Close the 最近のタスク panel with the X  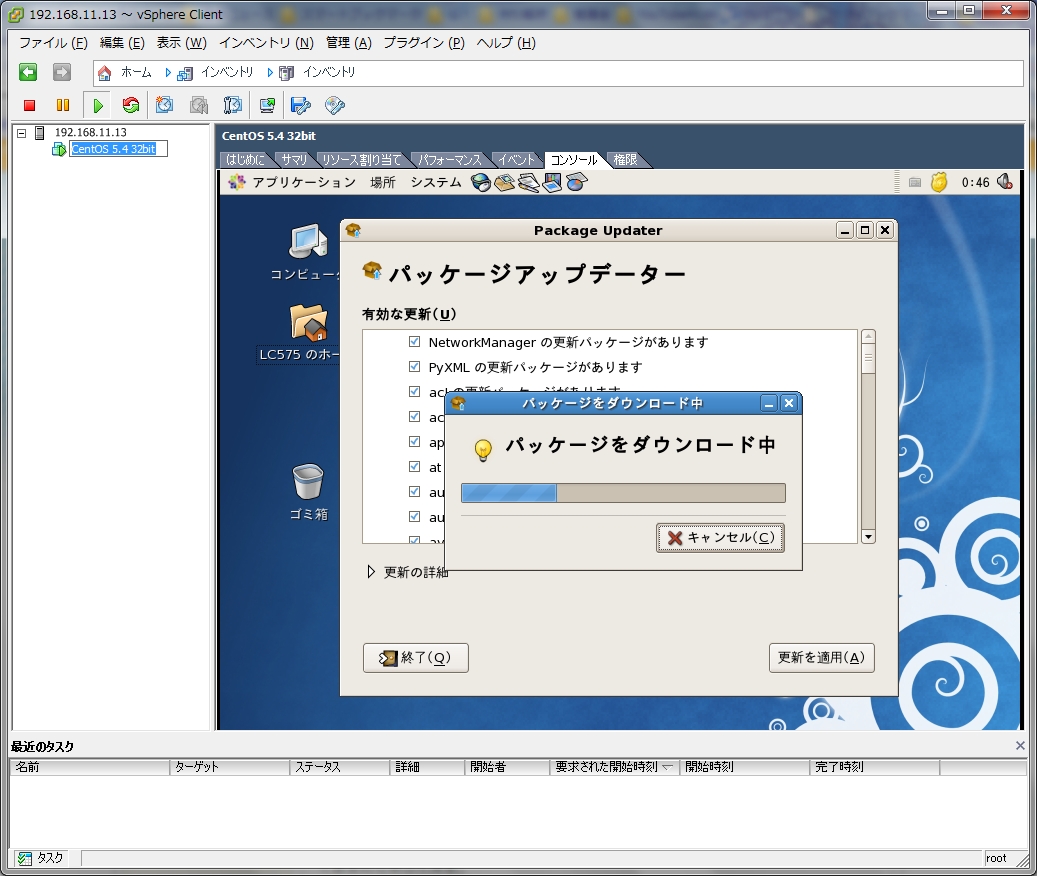(1020, 746)
